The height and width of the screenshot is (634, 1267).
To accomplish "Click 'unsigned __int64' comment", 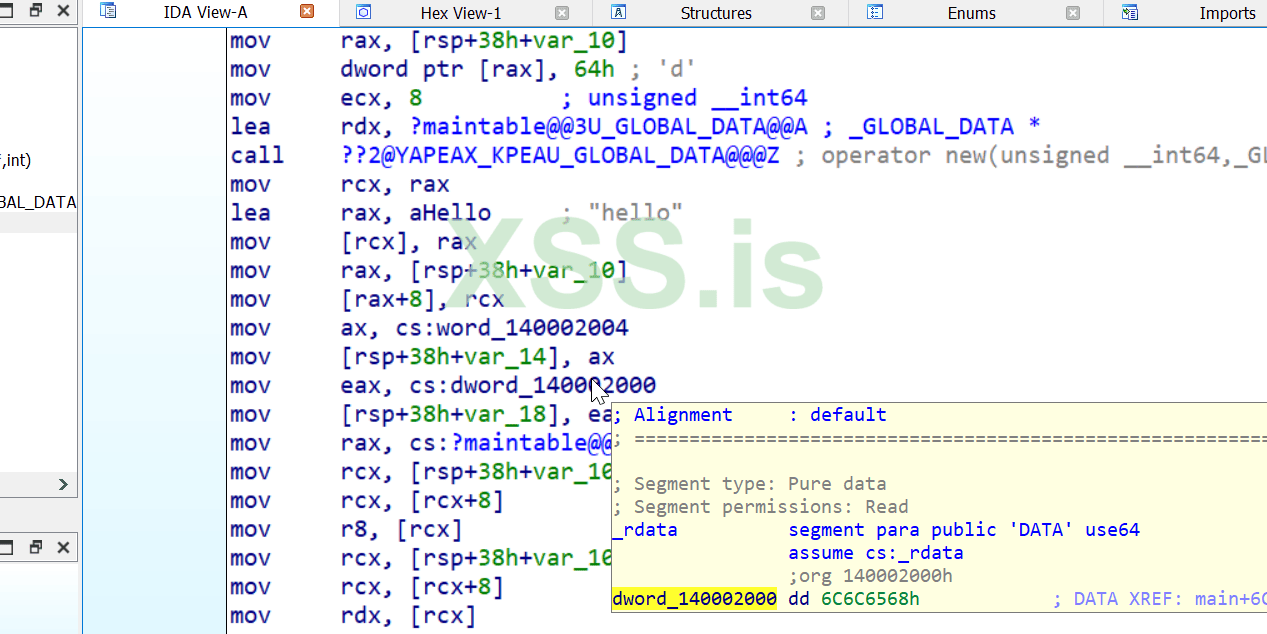I will [698, 98].
